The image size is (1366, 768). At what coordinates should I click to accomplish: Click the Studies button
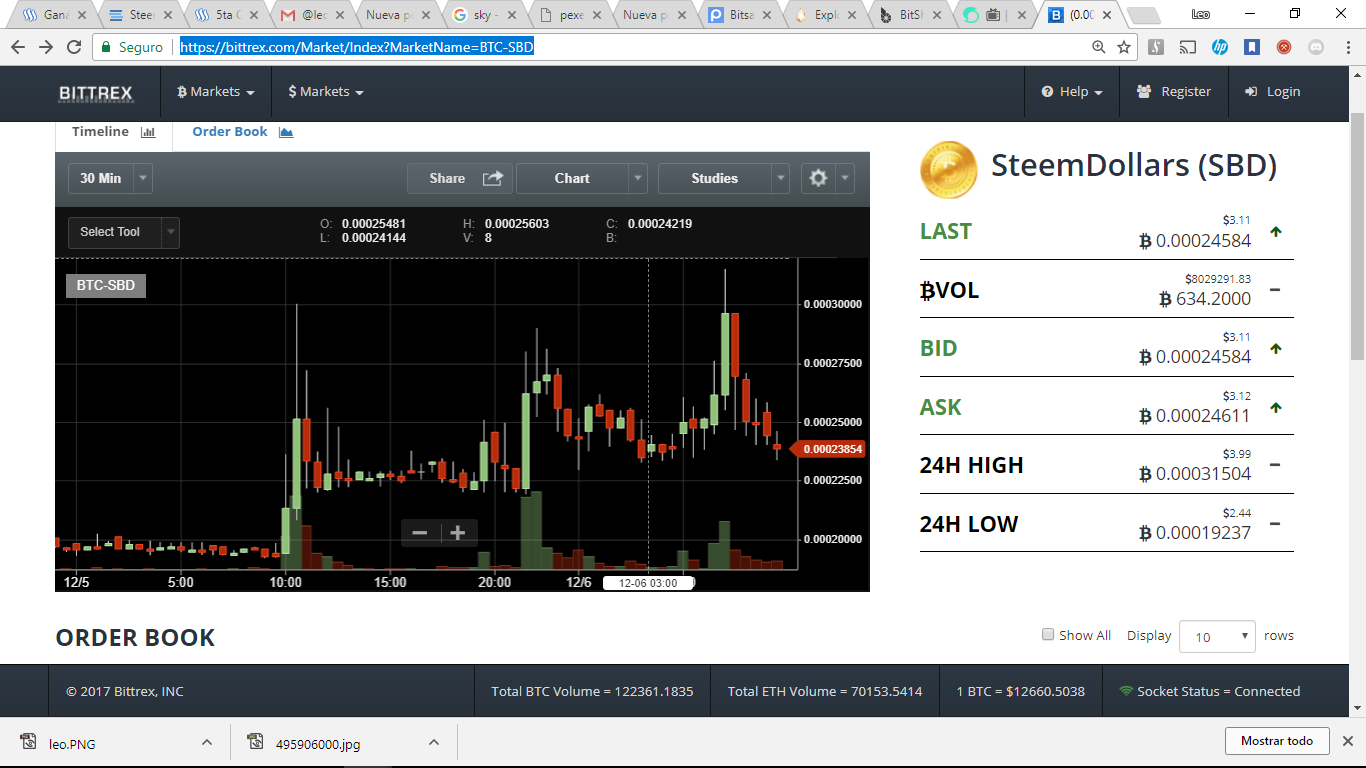tap(714, 178)
